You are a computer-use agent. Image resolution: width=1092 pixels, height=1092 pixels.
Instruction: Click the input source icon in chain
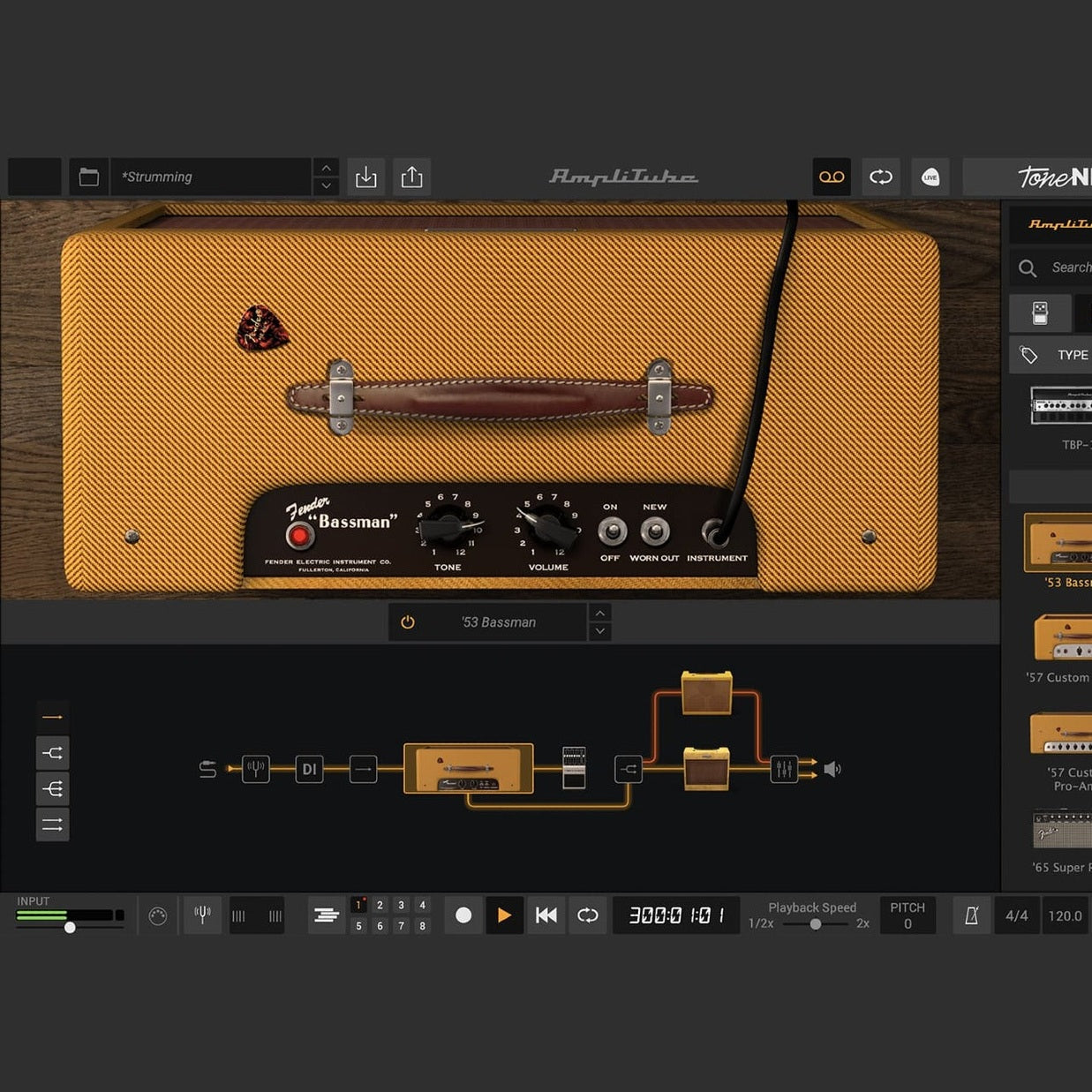(207, 769)
